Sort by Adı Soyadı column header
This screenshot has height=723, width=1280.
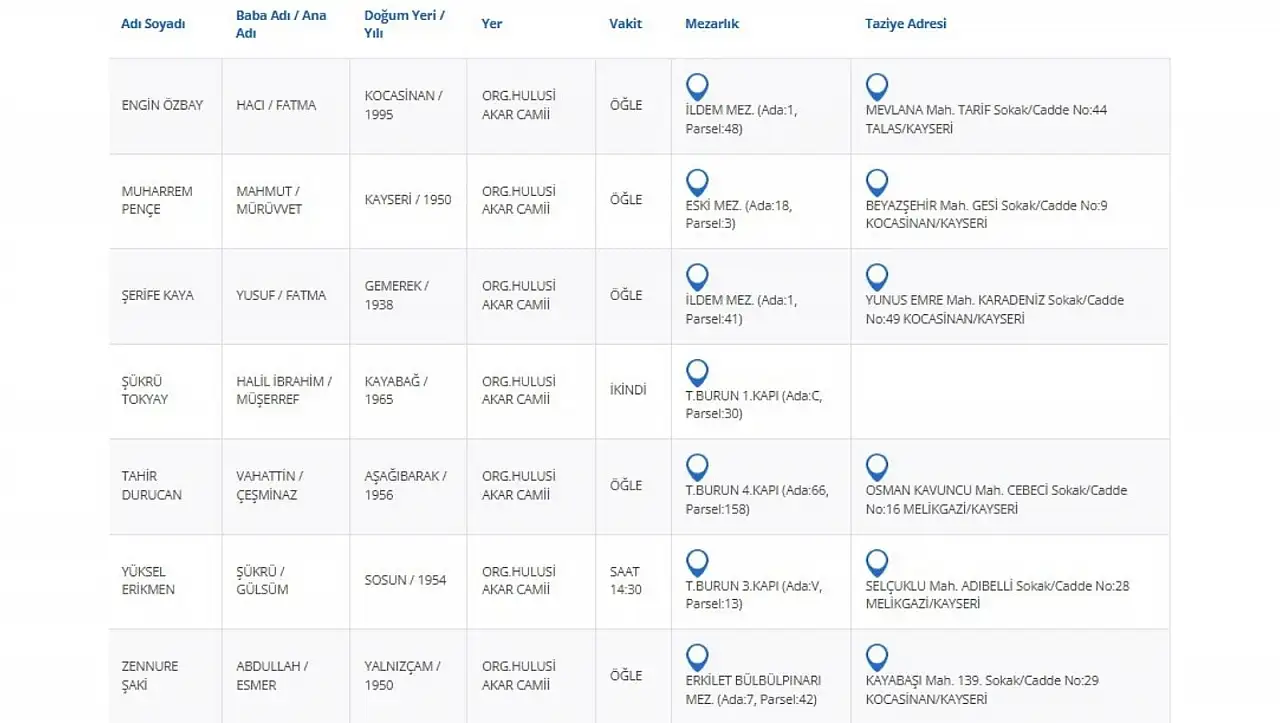[x=153, y=24]
